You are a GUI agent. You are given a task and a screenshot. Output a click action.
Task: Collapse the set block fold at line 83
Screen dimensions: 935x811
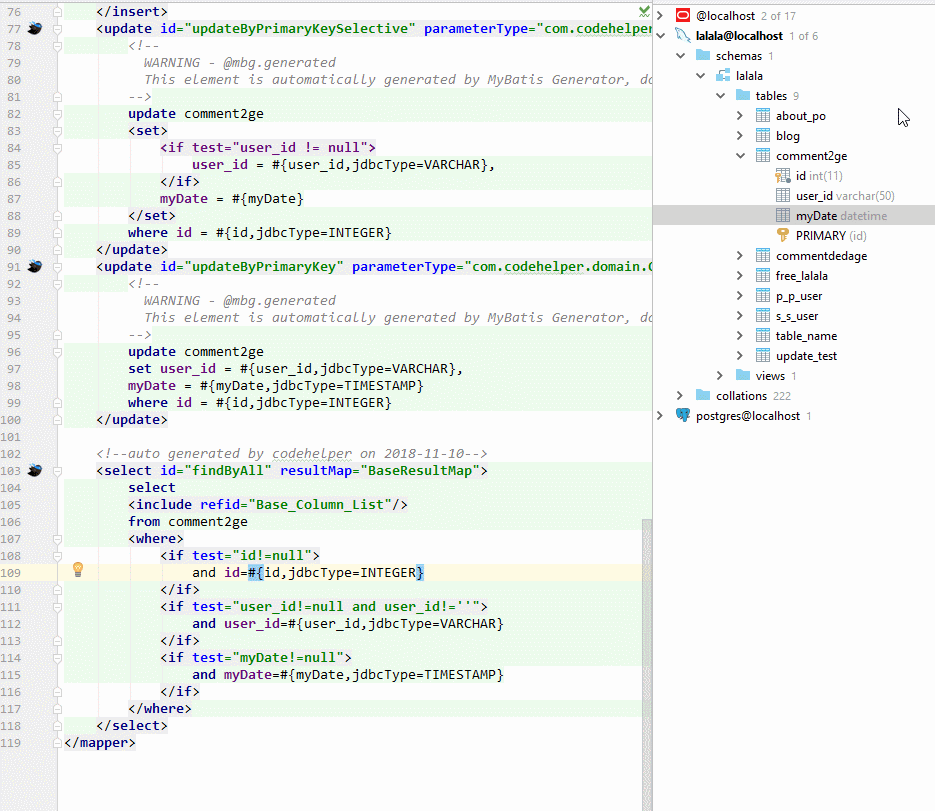[56, 131]
